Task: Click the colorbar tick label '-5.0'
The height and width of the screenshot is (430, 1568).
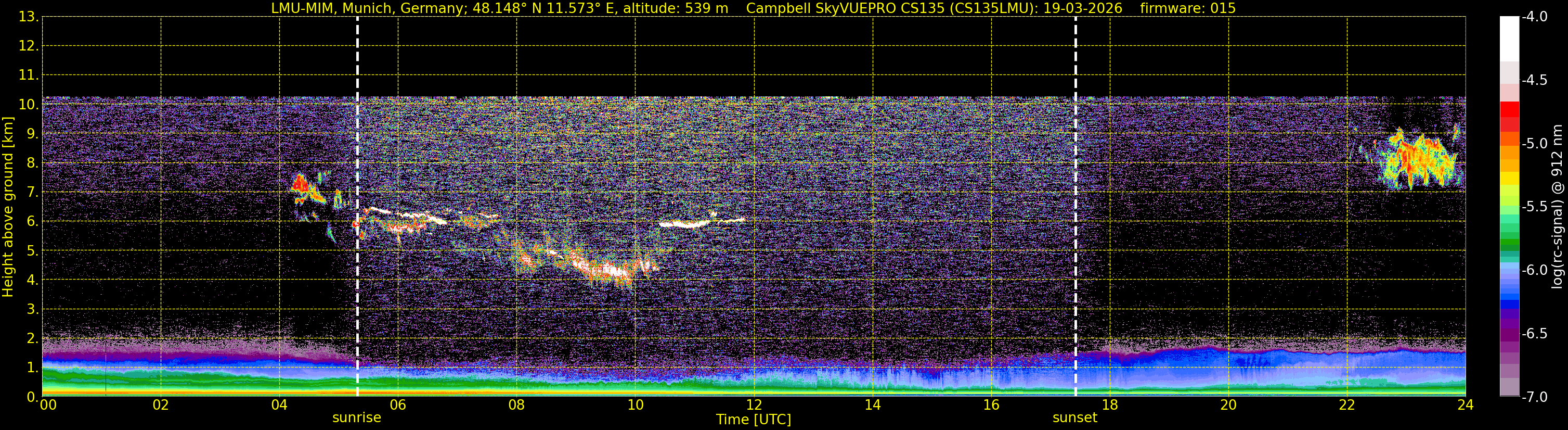Action: [x=1535, y=143]
